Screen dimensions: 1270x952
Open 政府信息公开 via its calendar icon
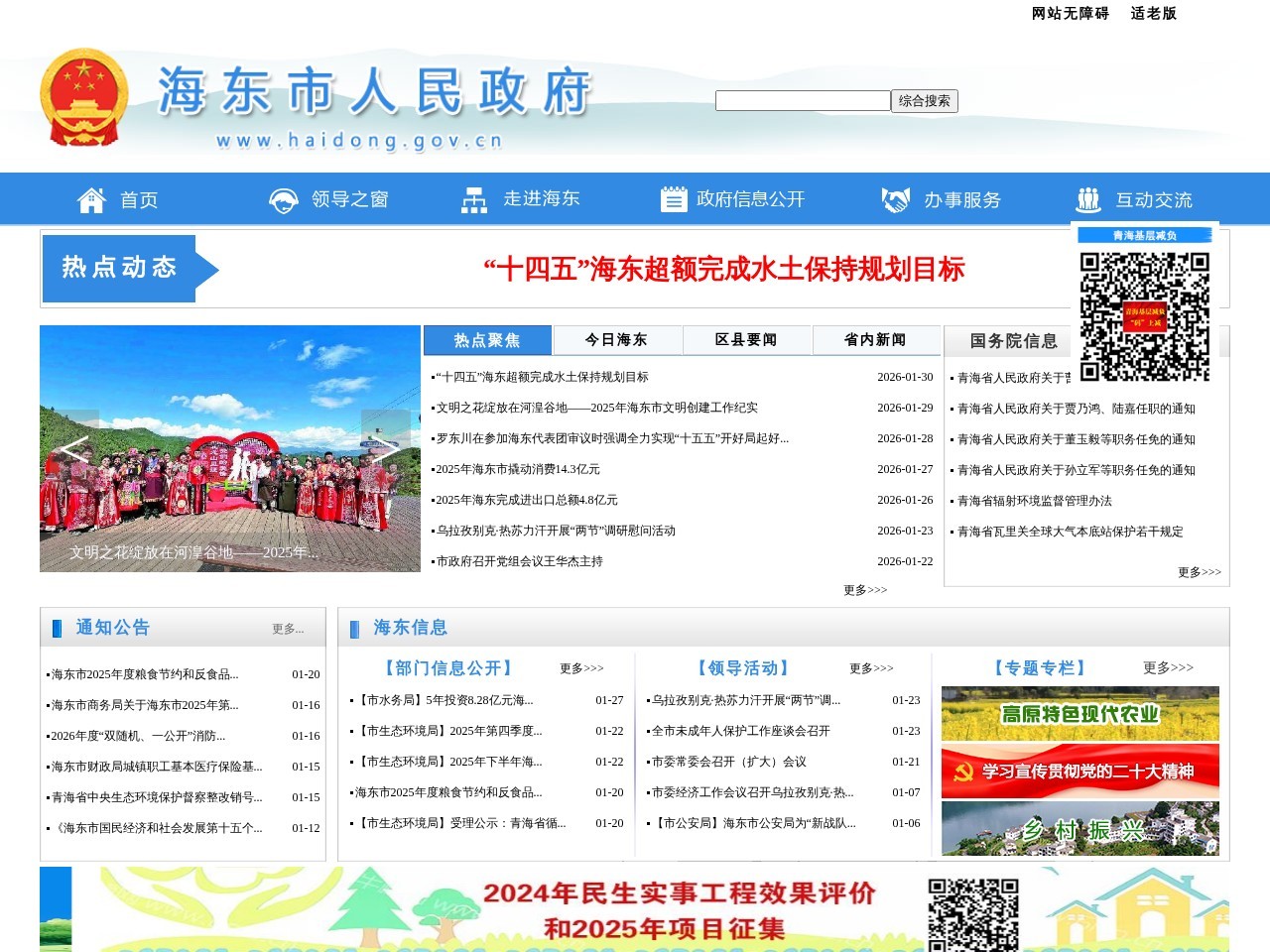click(675, 198)
